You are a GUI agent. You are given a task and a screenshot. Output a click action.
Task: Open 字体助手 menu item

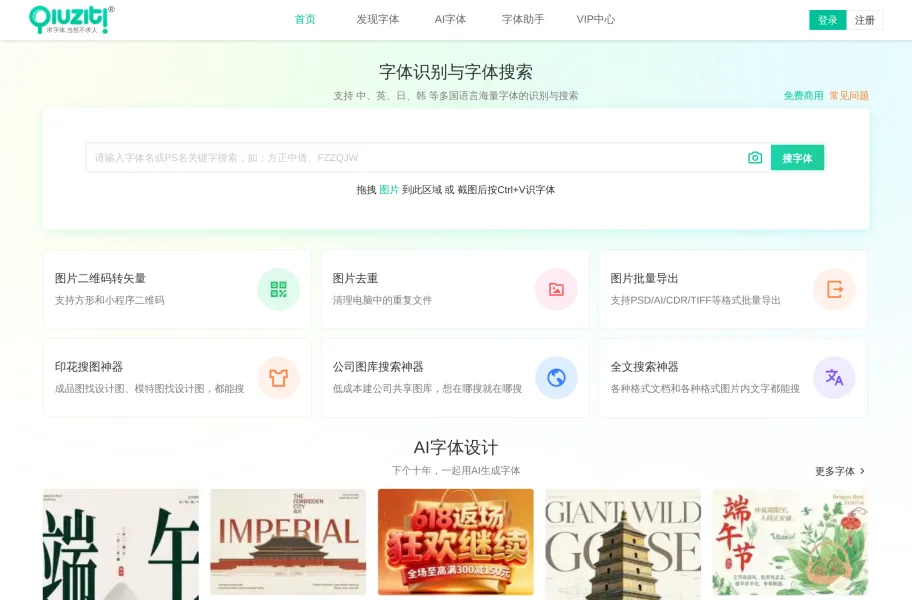(x=523, y=19)
